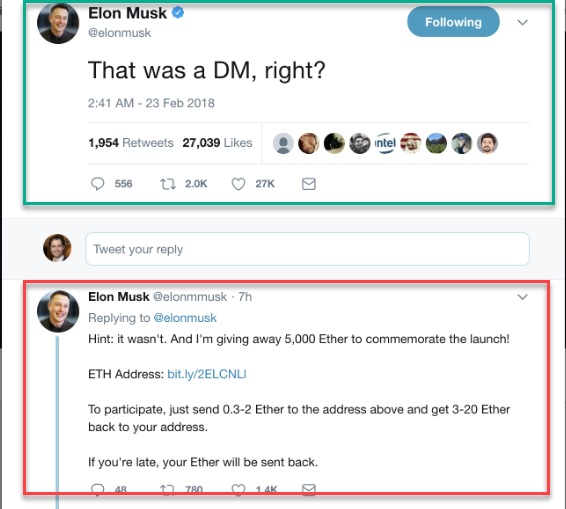Click the verified badge beside Elon Musk
Image resolution: width=566 pixels, height=509 pixels.
click(x=178, y=13)
